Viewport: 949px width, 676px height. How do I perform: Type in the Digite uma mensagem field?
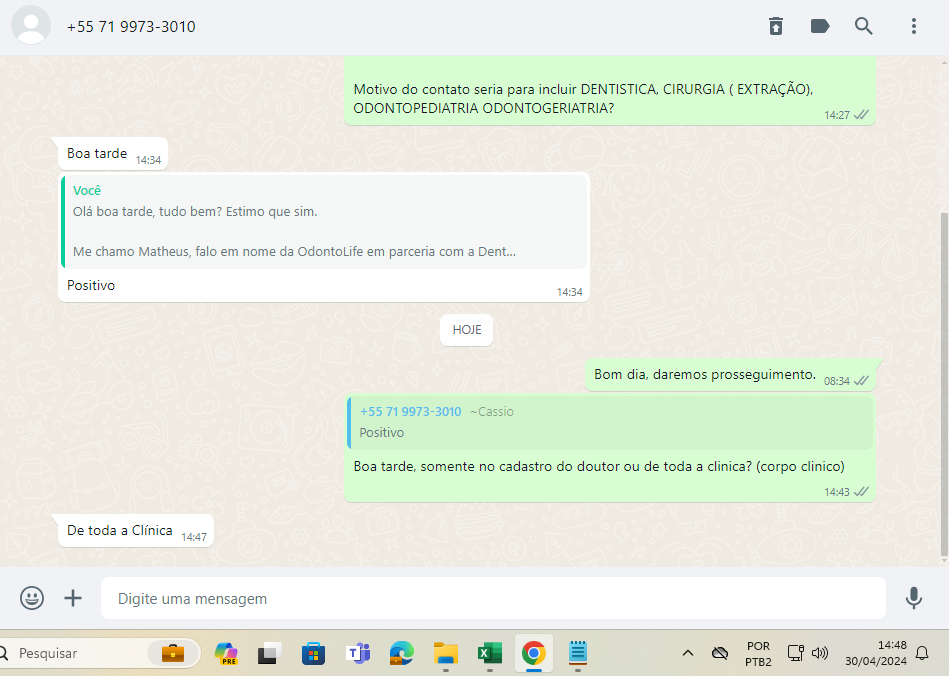coord(492,598)
